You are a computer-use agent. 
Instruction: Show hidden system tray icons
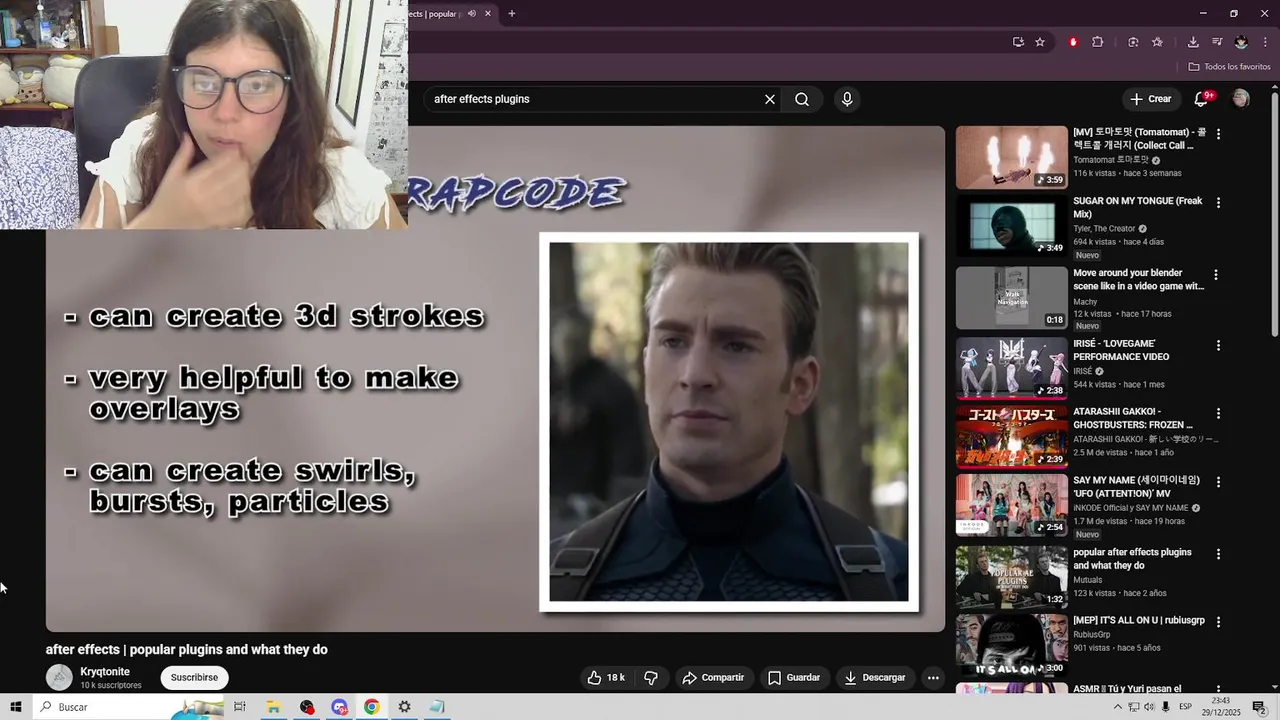(1118, 707)
